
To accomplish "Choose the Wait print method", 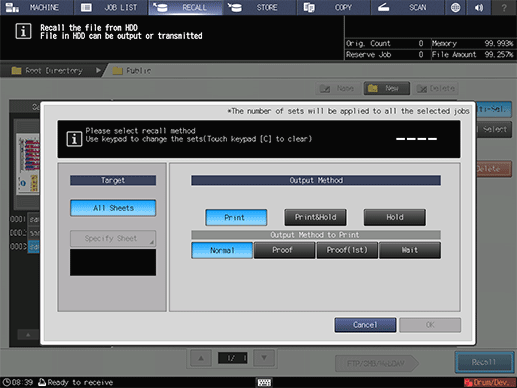I will [x=410, y=250].
